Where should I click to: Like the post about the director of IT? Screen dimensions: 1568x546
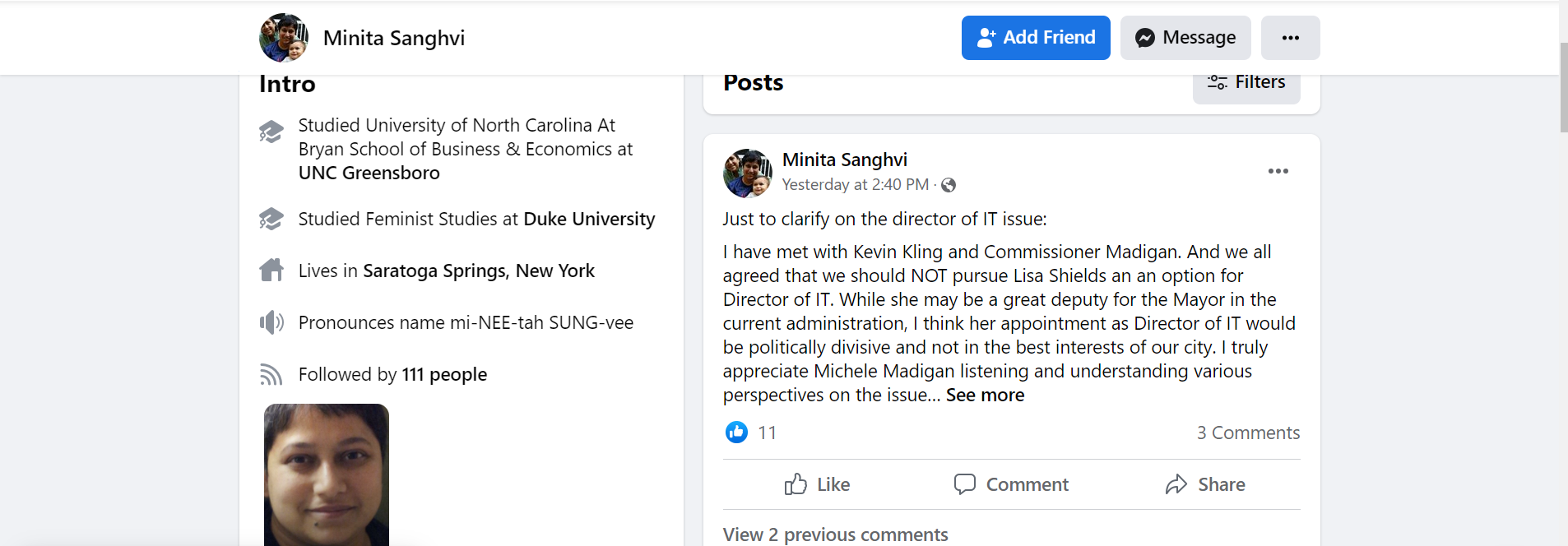(x=817, y=484)
